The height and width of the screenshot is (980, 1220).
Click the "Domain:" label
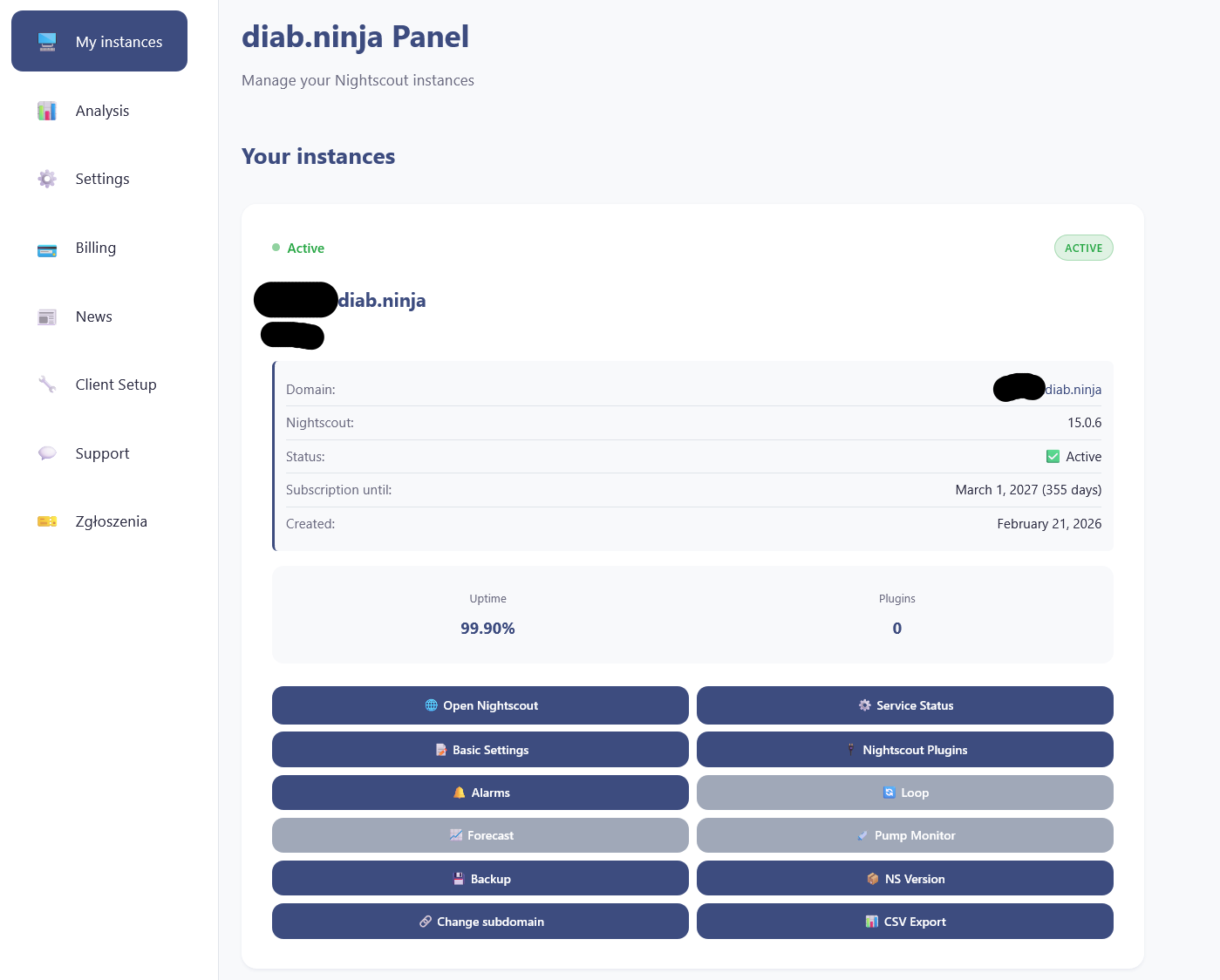click(x=310, y=390)
